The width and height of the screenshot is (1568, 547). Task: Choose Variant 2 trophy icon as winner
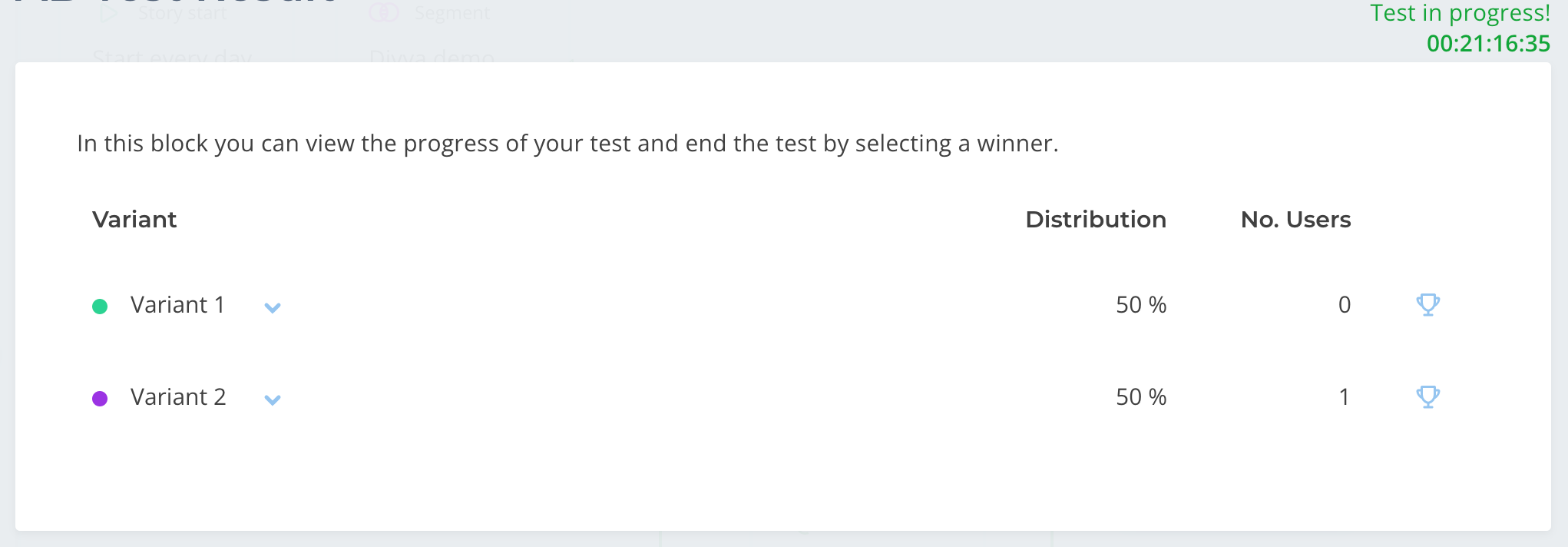point(1427,397)
